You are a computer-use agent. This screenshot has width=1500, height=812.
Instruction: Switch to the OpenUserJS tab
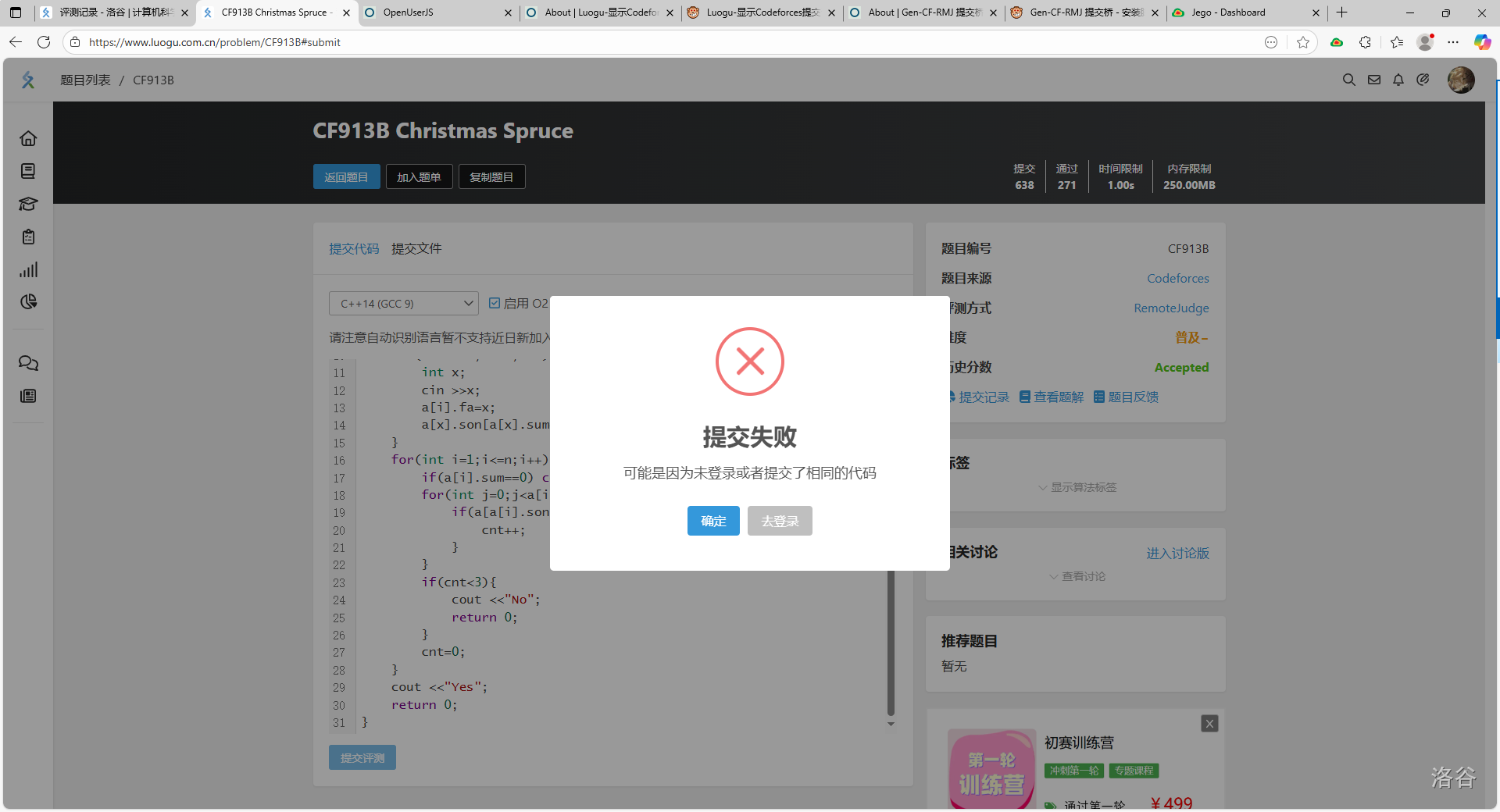tap(437, 12)
